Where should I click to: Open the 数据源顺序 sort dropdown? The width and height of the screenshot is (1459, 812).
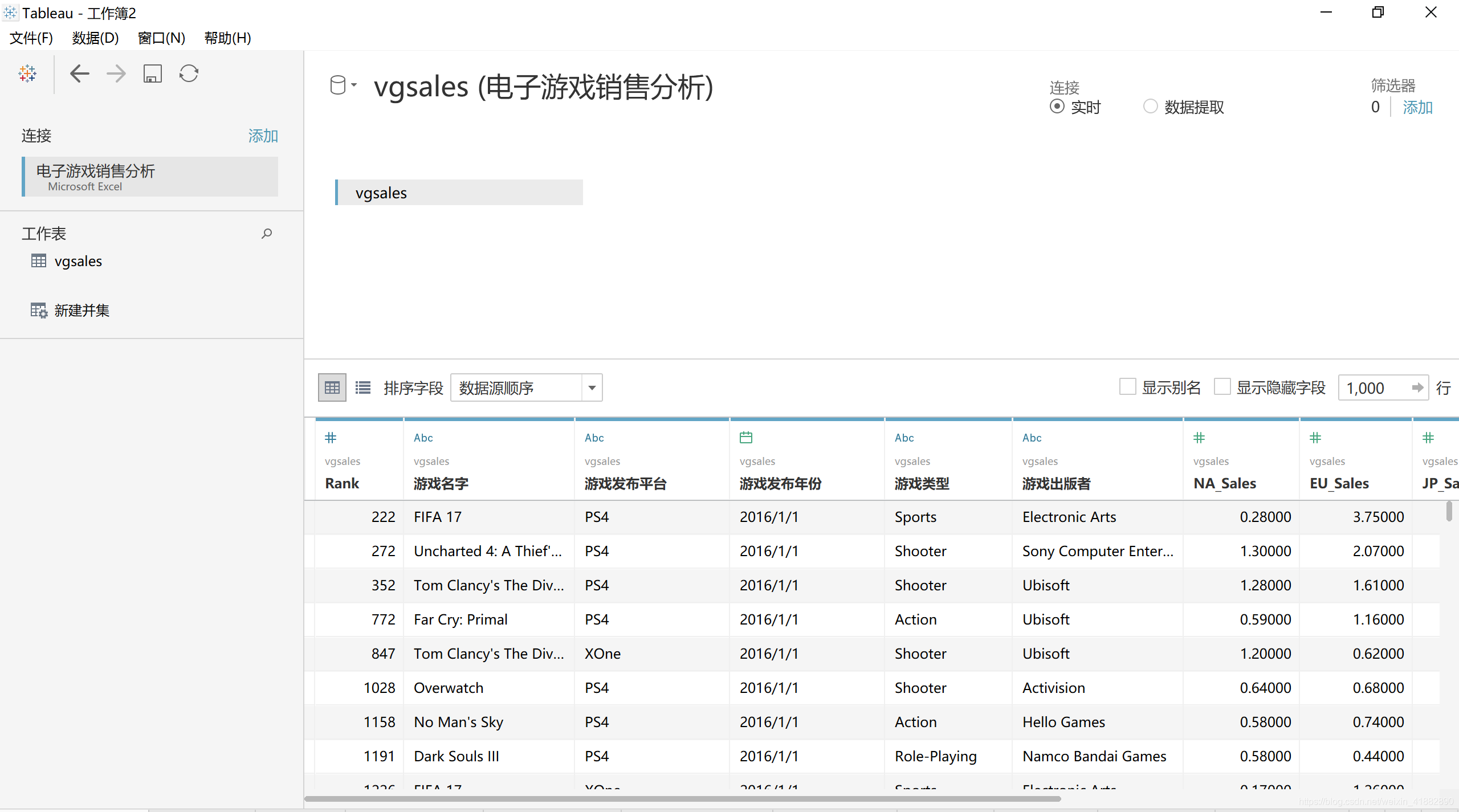tap(592, 388)
